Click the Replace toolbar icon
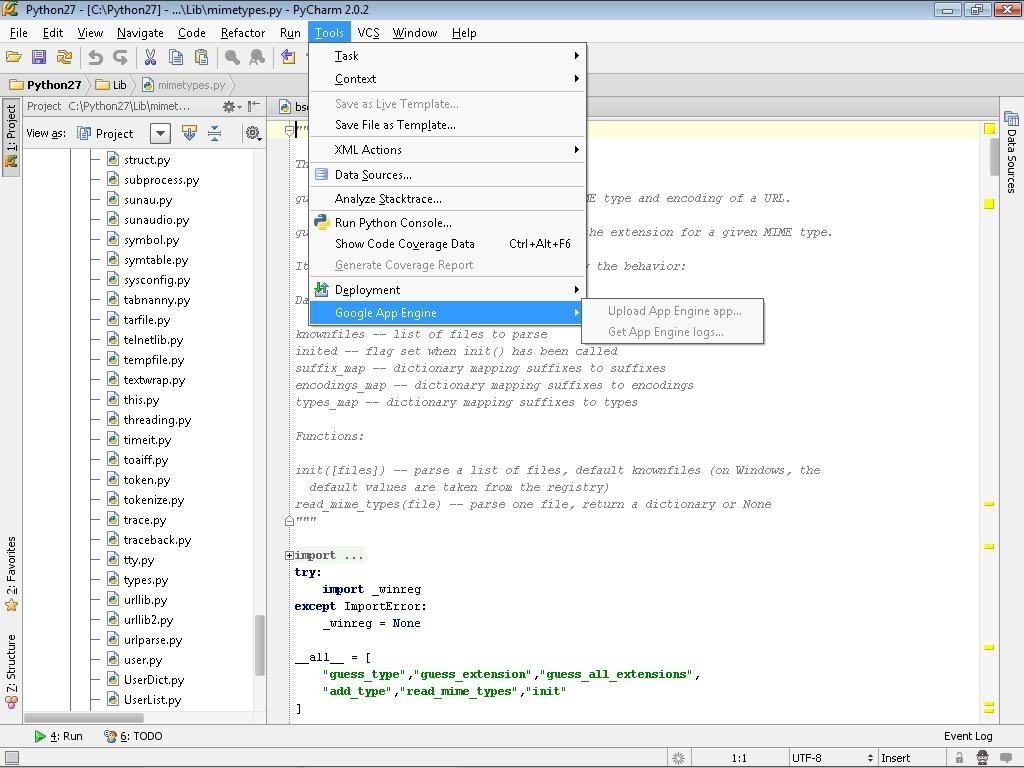 coord(257,57)
